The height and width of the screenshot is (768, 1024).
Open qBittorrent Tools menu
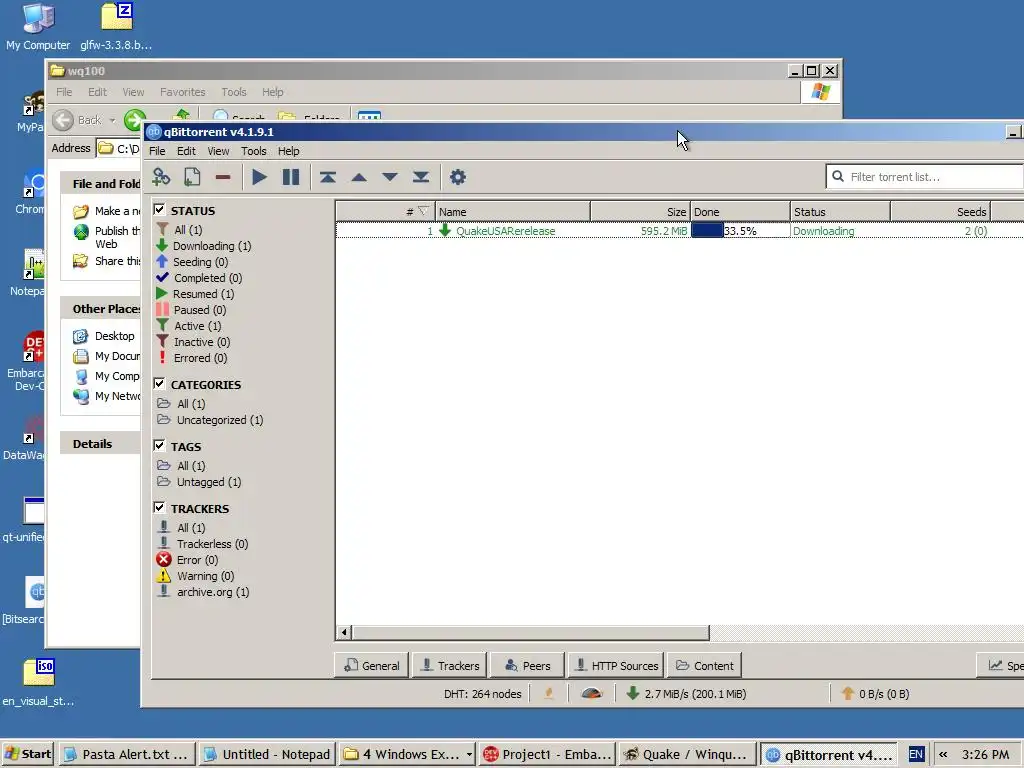[x=253, y=151]
